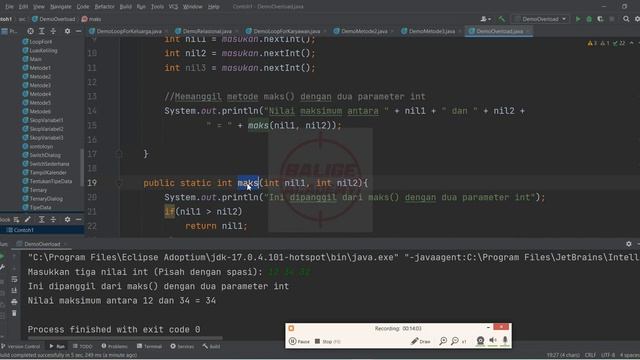Open the VCS menu
The width and height of the screenshot is (640, 360).
pyautogui.click(x=173, y=7)
